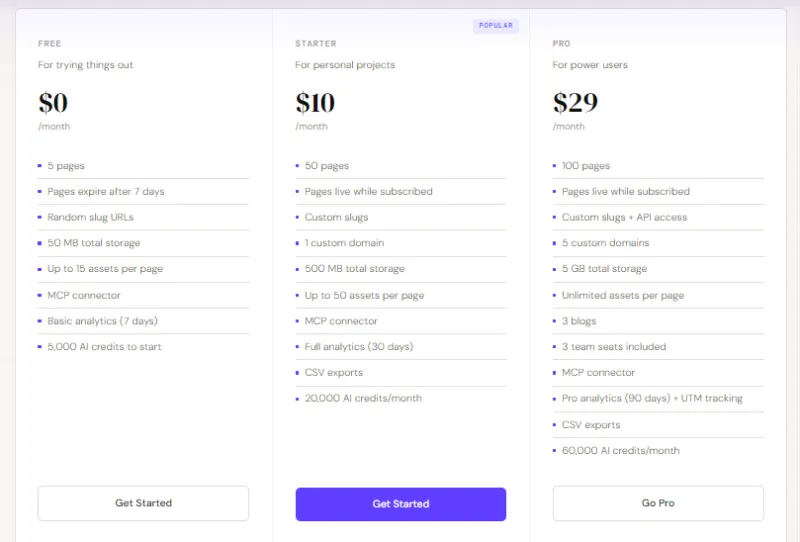Screen dimensions: 800x542
Task: Click 'Pages expire after 7 days' feature
Action: click(x=106, y=191)
